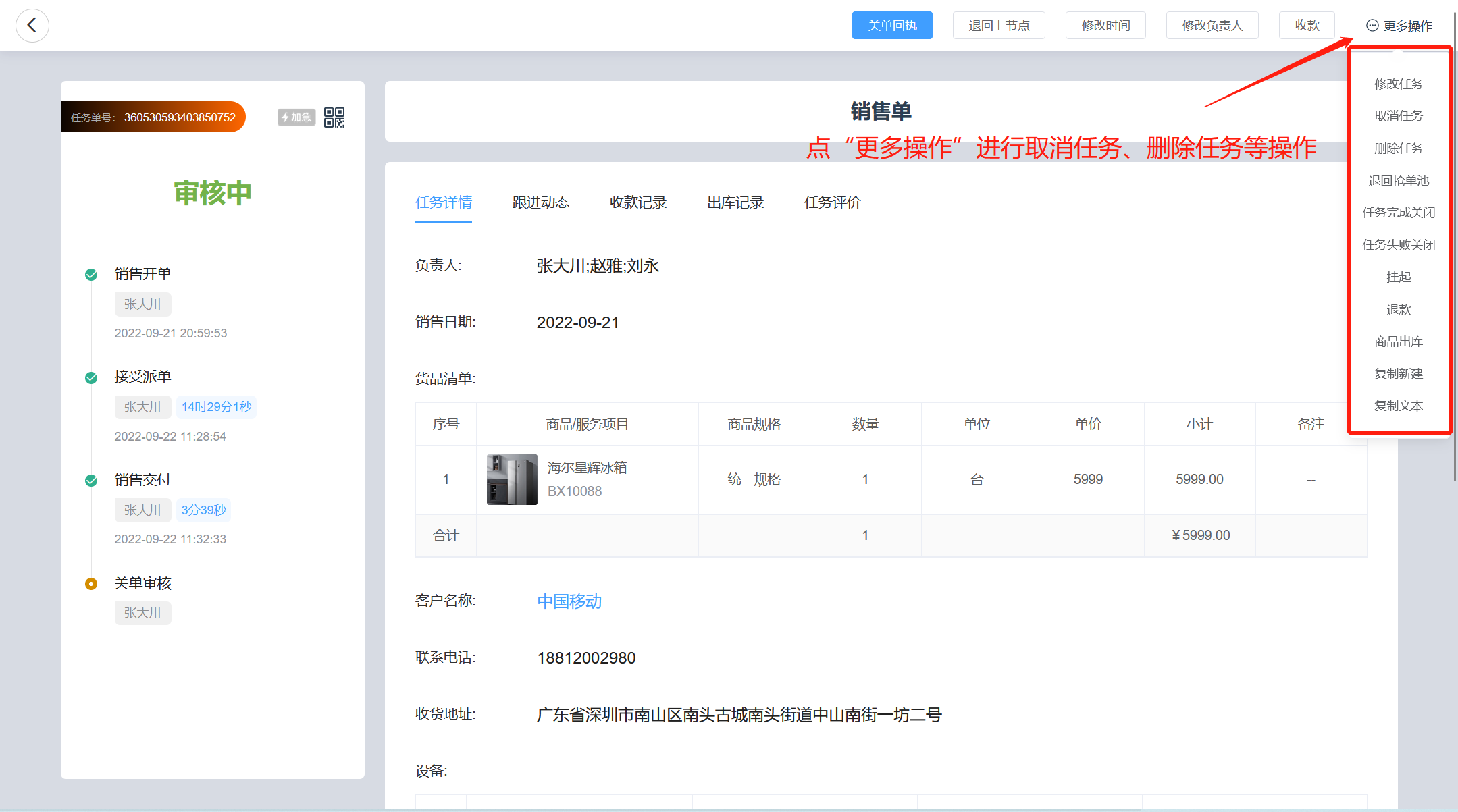Click the vertical page scrollbar

click(1455, 270)
